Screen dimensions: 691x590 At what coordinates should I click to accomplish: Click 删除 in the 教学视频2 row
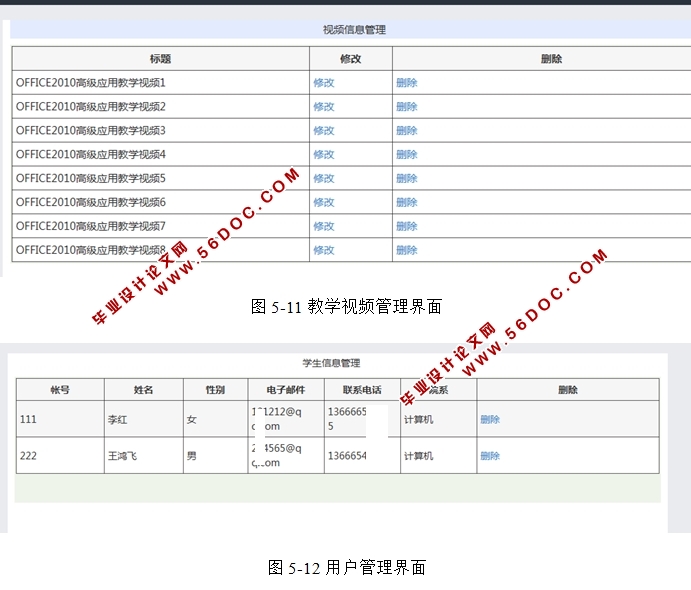406,107
